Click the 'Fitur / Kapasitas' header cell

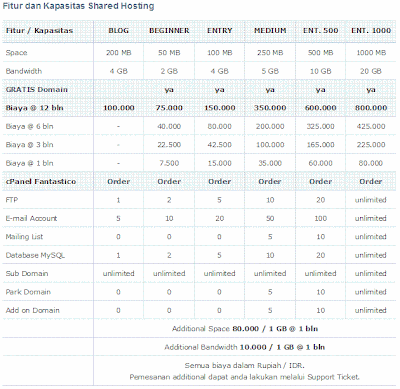[x=39, y=31]
